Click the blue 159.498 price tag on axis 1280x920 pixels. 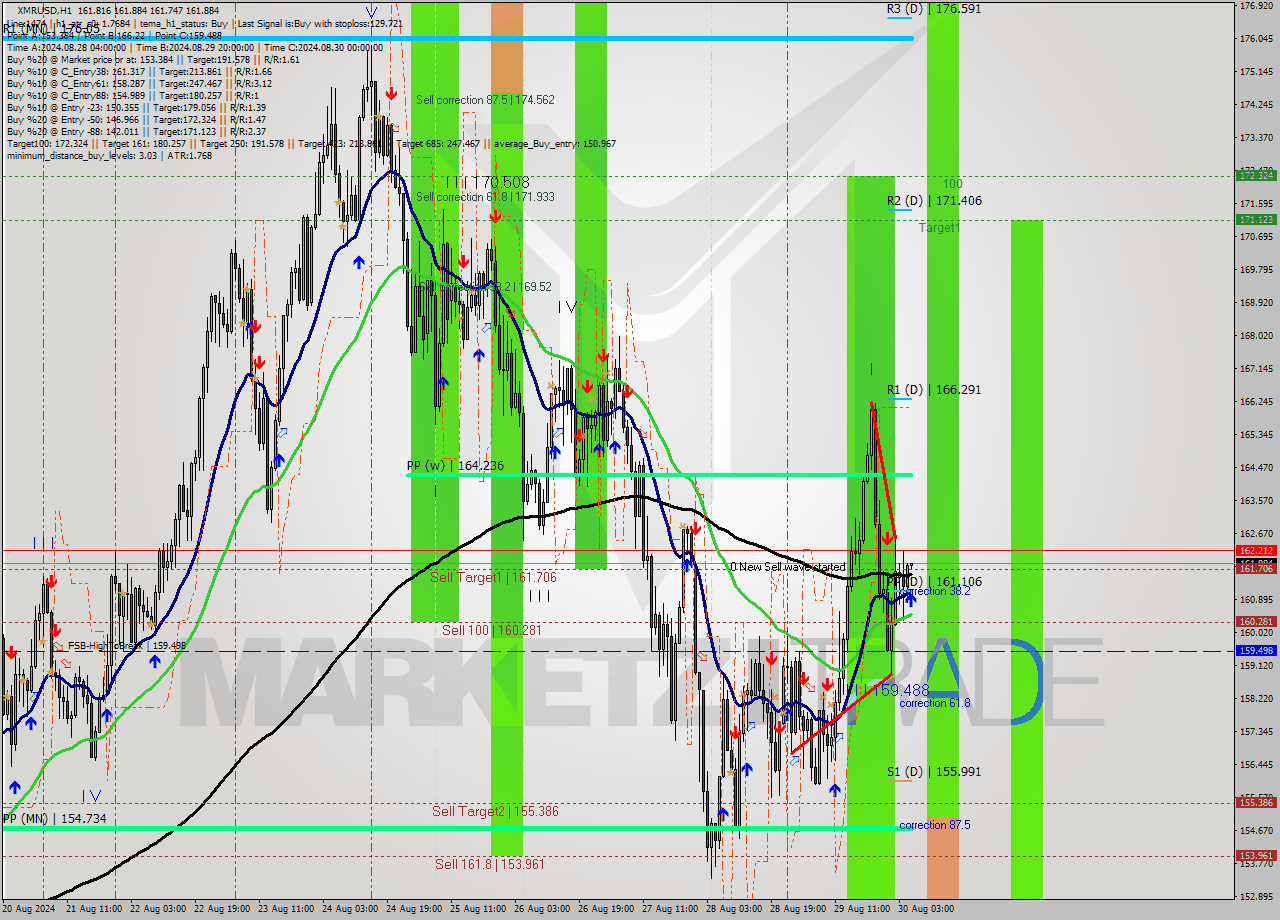[x=1256, y=650]
